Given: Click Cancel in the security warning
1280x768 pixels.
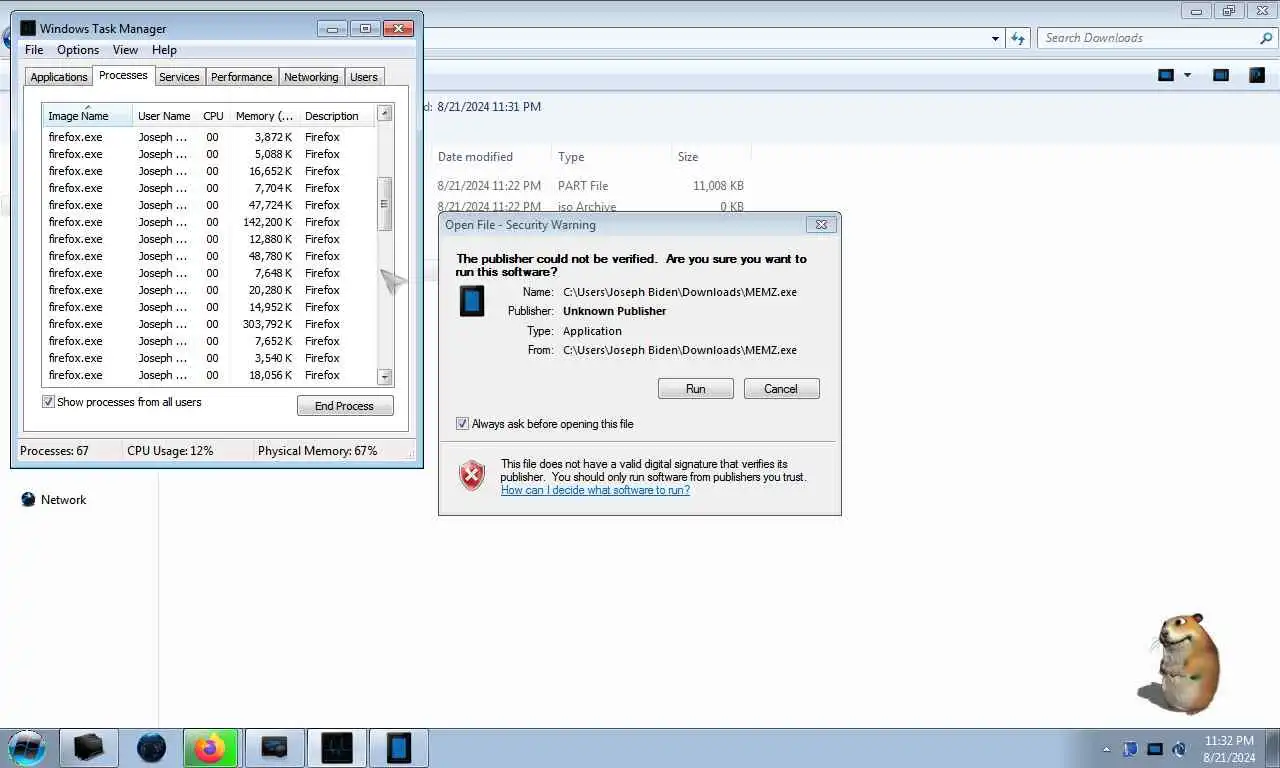Looking at the screenshot, I should (781, 389).
